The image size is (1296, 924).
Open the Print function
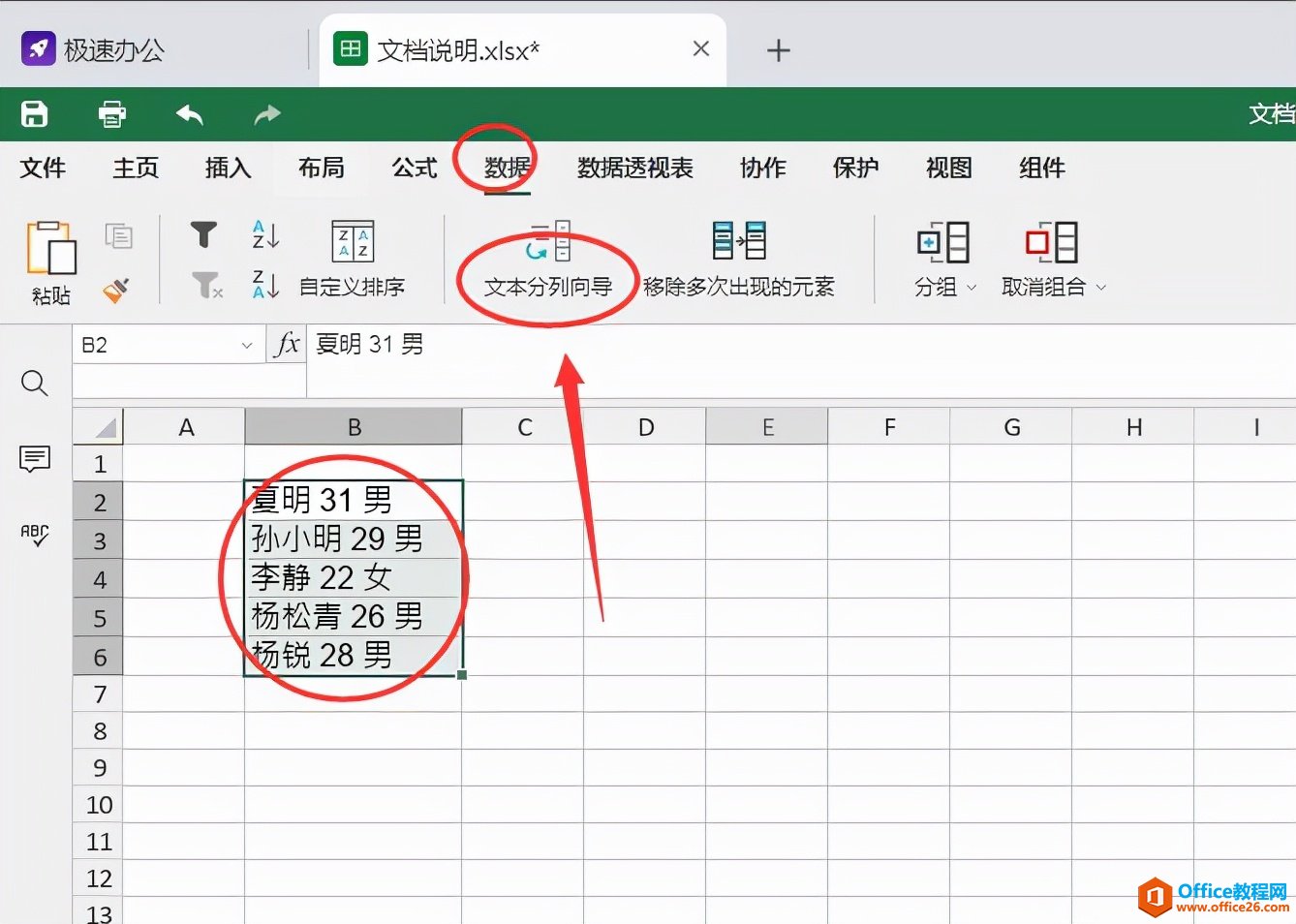tap(111, 113)
